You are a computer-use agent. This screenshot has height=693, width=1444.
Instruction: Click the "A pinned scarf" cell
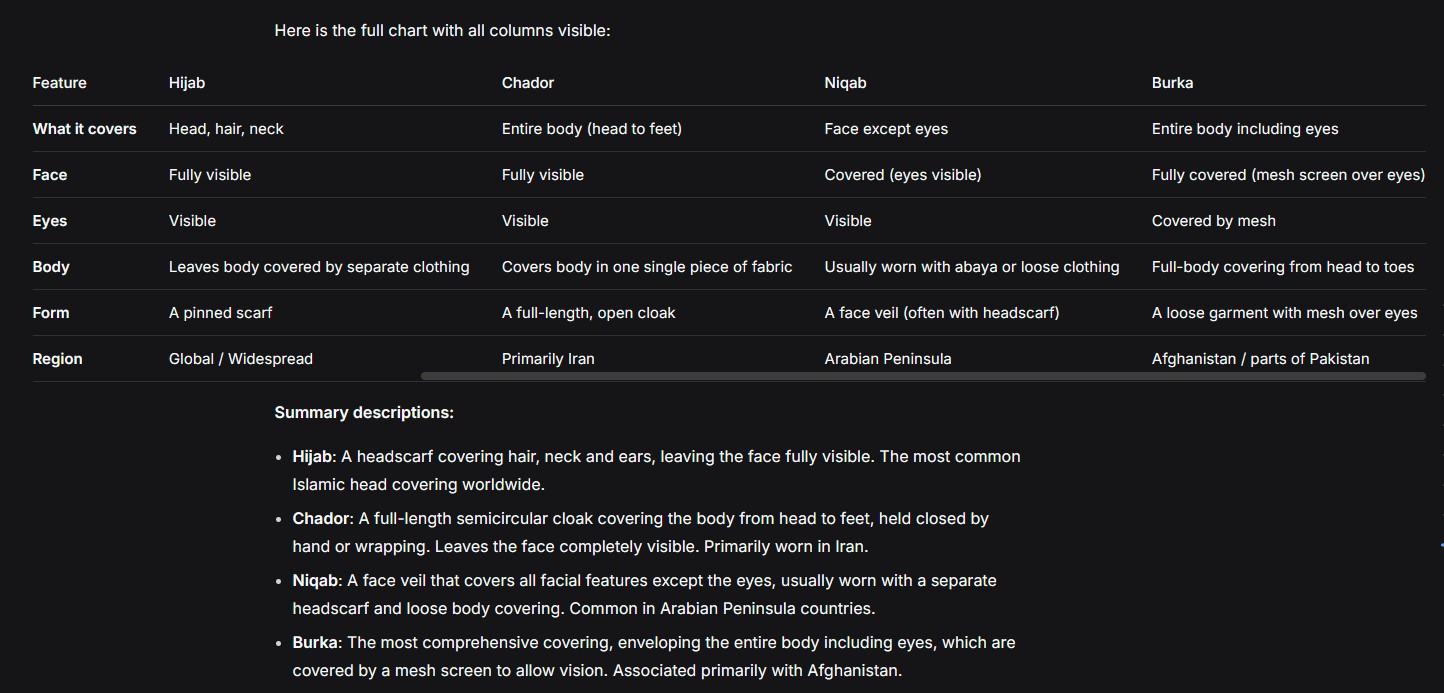(220, 313)
